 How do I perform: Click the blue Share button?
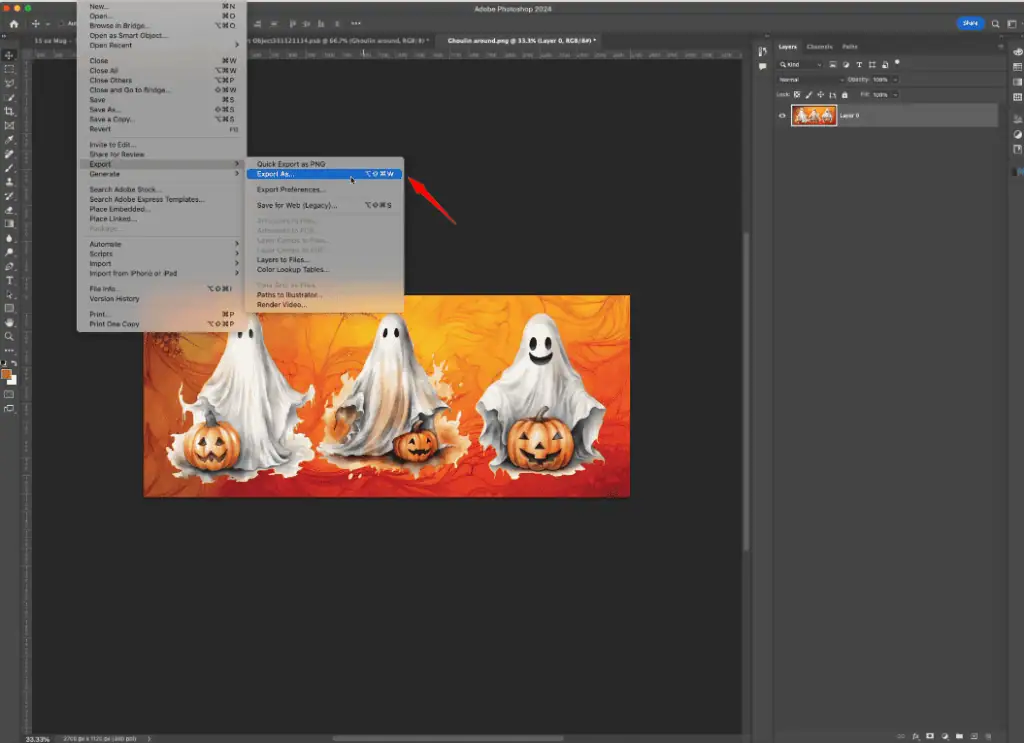coord(969,22)
